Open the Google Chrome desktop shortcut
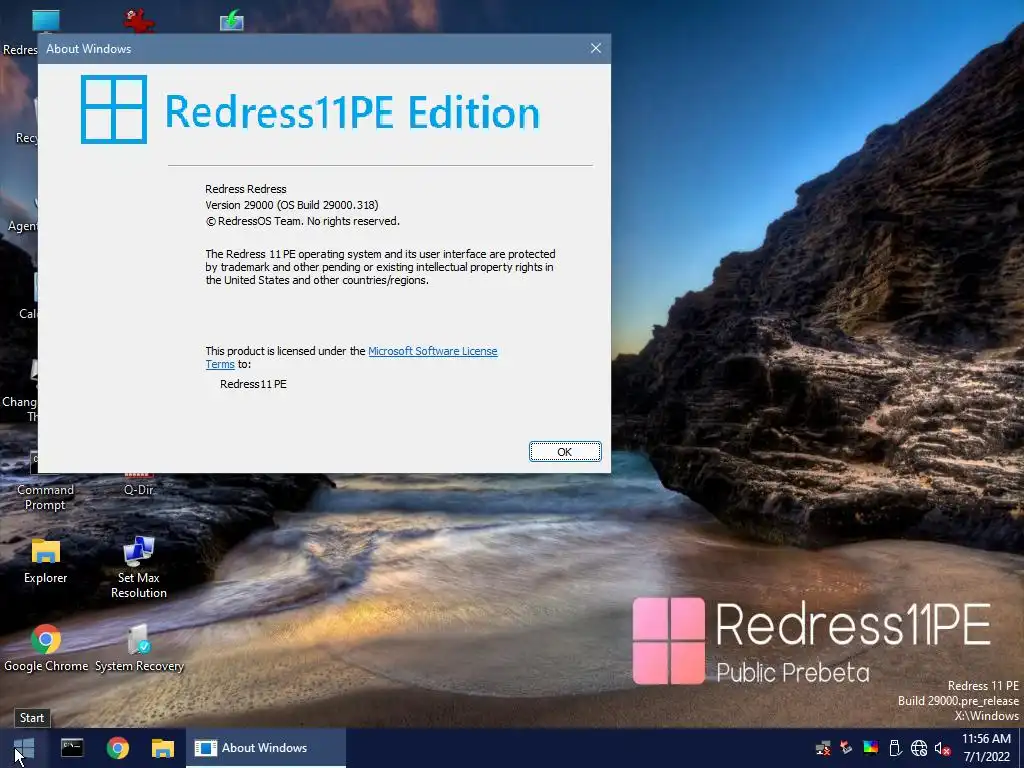This screenshot has height=768, width=1024. pyautogui.click(x=46, y=648)
